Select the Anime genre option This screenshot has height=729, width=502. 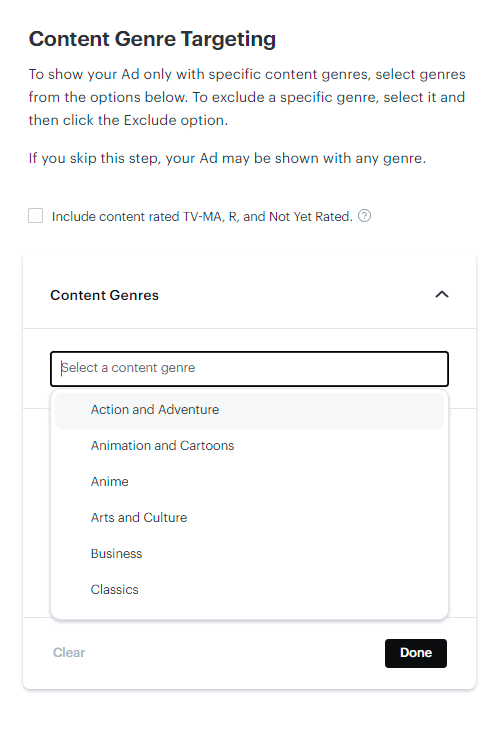click(x=249, y=482)
